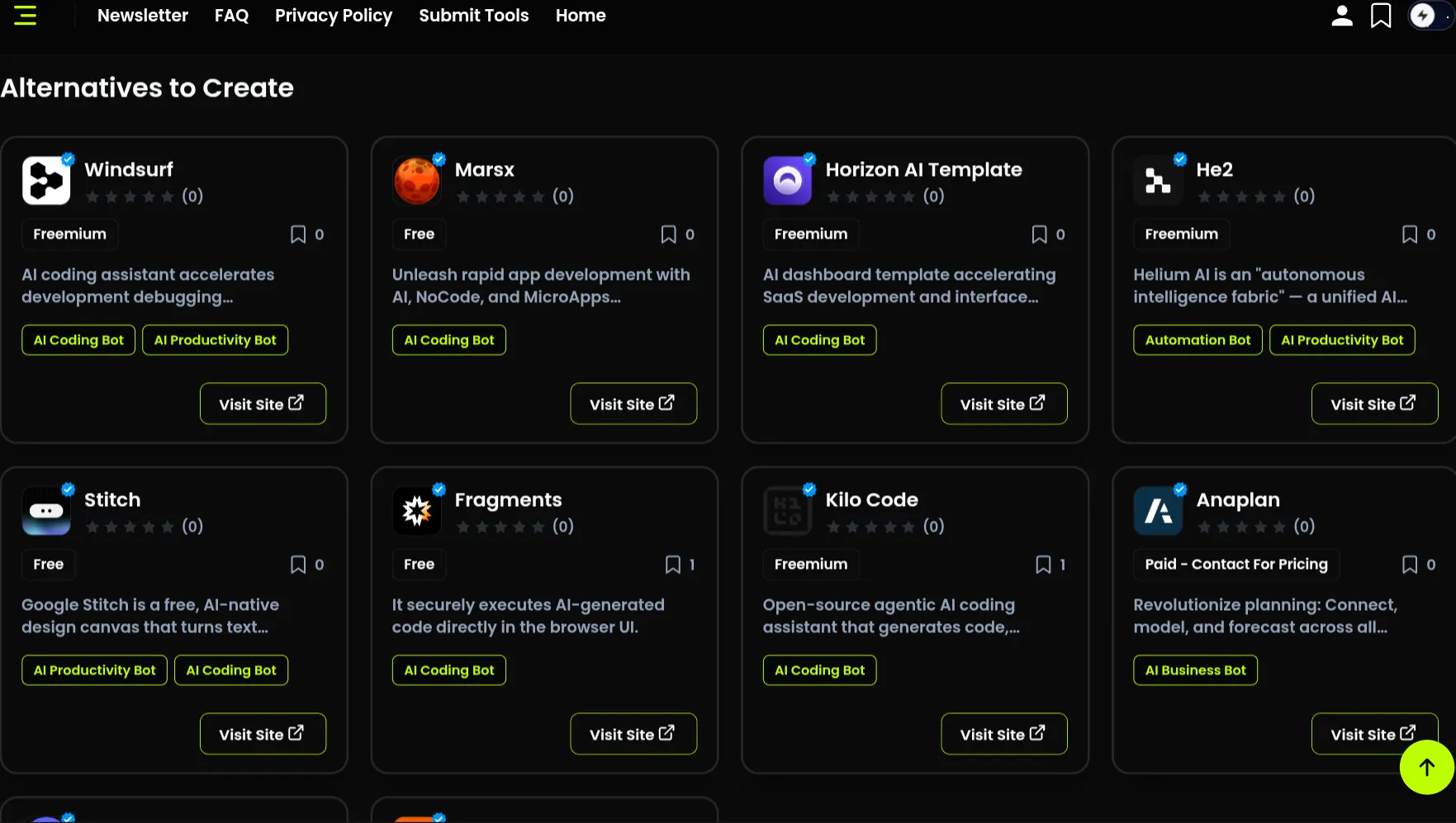Select Automation Bot tag on He2
The width and height of the screenshot is (1456, 823).
coord(1198,340)
